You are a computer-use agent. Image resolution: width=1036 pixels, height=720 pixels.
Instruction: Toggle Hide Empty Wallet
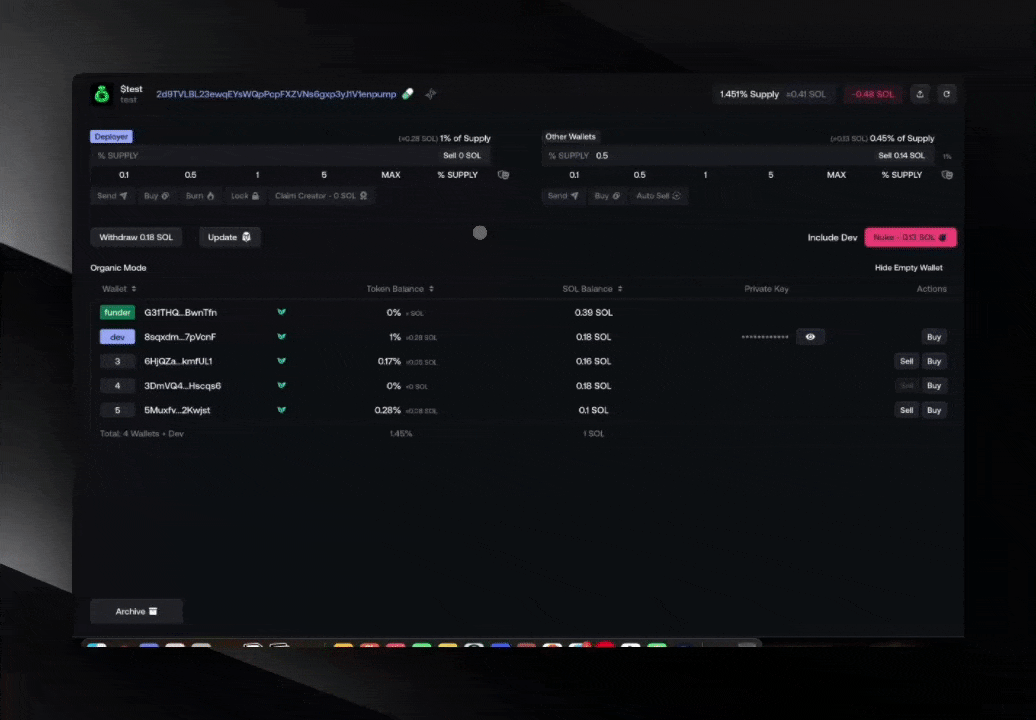pyautogui.click(x=908, y=268)
